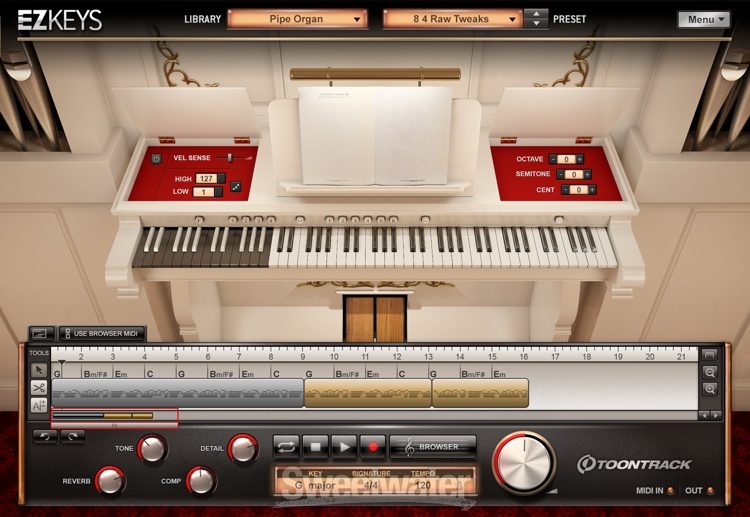Click the sheet music on the stand
Viewport: 750px width, 517px height.
point(375,135)
